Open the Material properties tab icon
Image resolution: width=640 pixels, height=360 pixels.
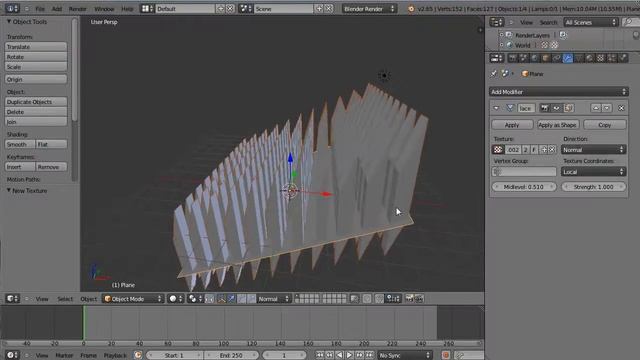[590, 58]
